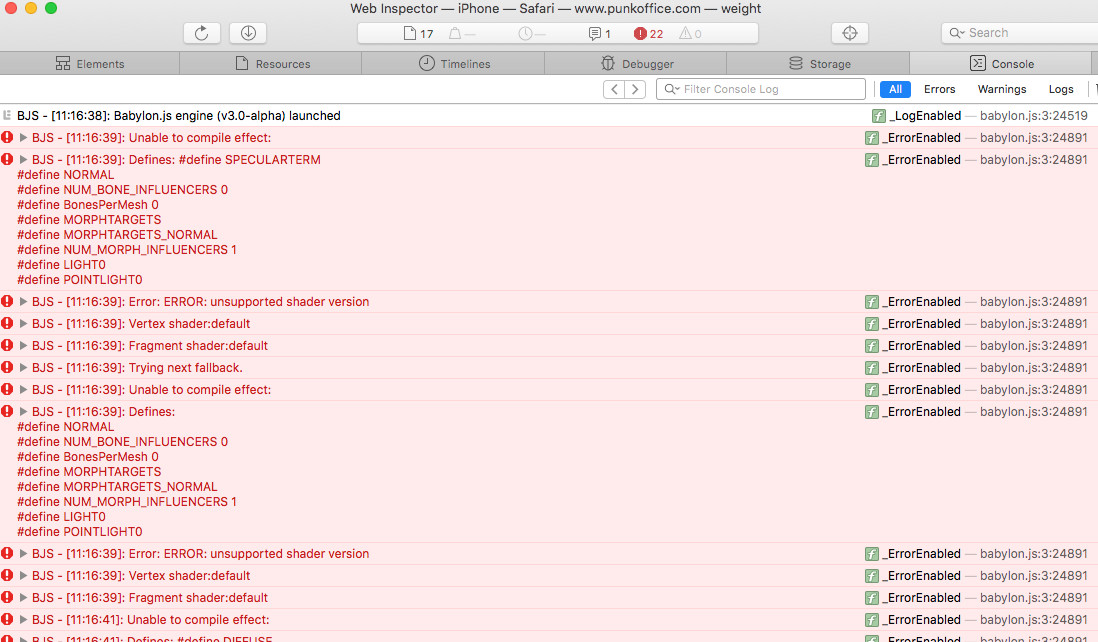Click the log count 1 indicator
The width and height of the screenshot is (1098, 642).
tap(599, 34)
